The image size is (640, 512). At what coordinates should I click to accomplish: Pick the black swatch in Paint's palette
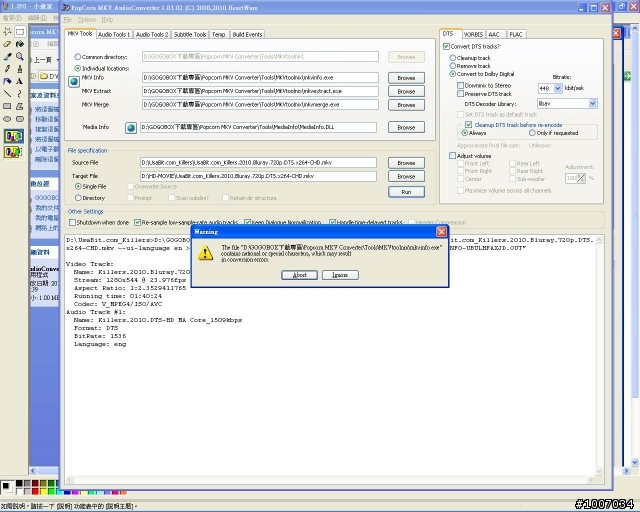click(x=19, y=483)
